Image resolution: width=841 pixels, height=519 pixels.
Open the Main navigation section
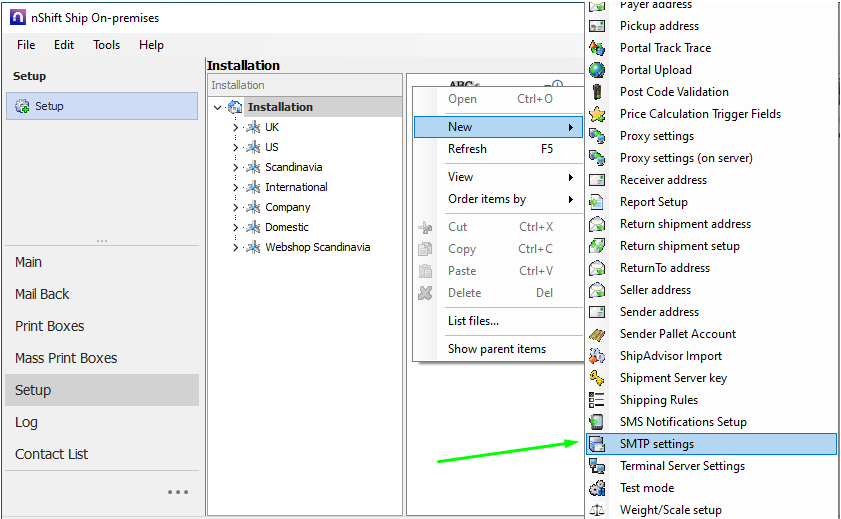coord(102,262)
